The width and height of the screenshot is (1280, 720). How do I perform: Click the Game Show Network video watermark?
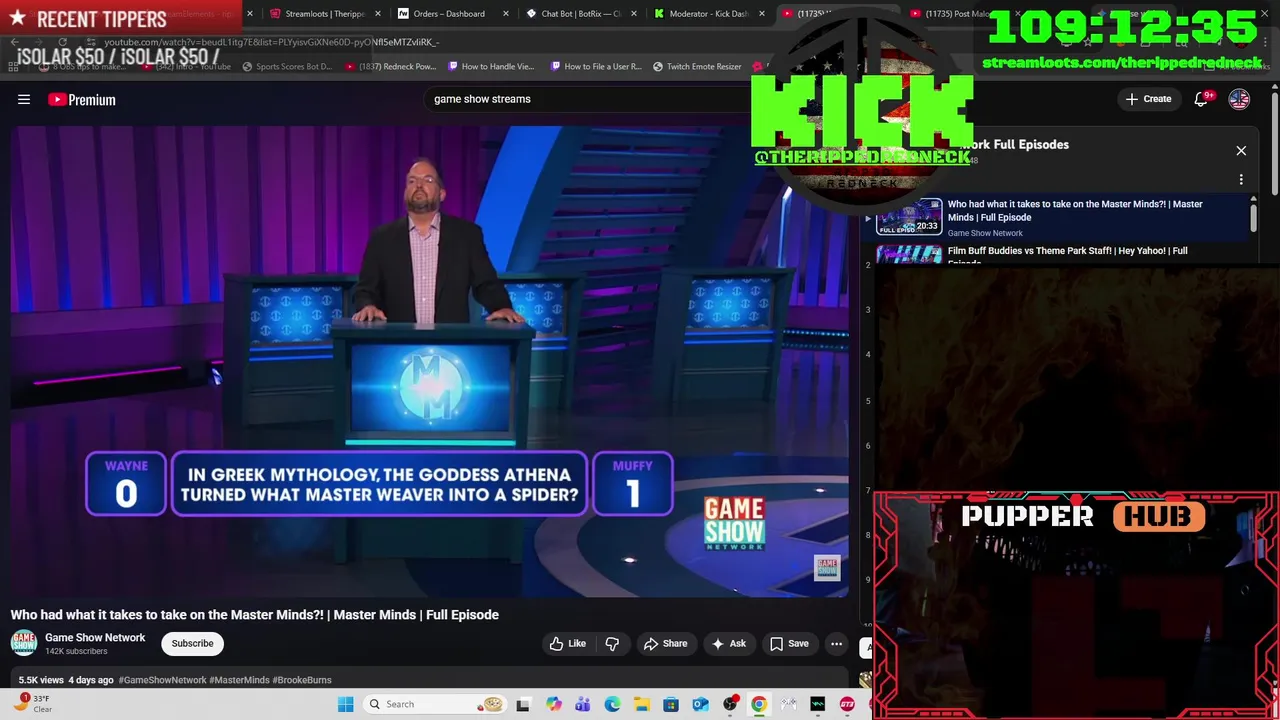826,567
